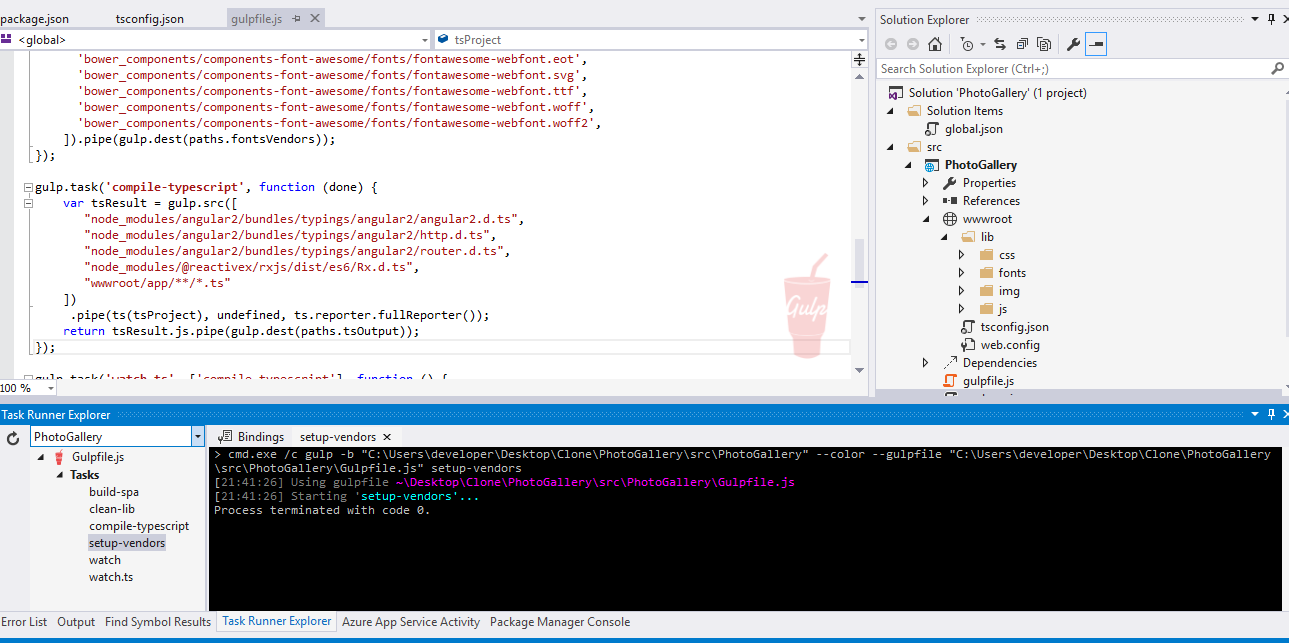Open the PhotoGallery project dropdown in Task Runner
Image resolution: width=1289 pixels, height=643 pixels.
(x=197, y=437)
